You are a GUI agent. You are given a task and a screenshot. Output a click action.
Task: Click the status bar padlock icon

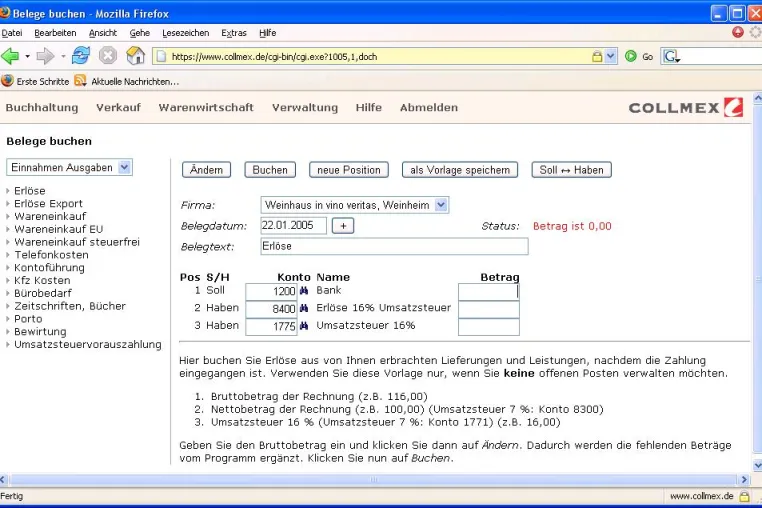[744, 496]
